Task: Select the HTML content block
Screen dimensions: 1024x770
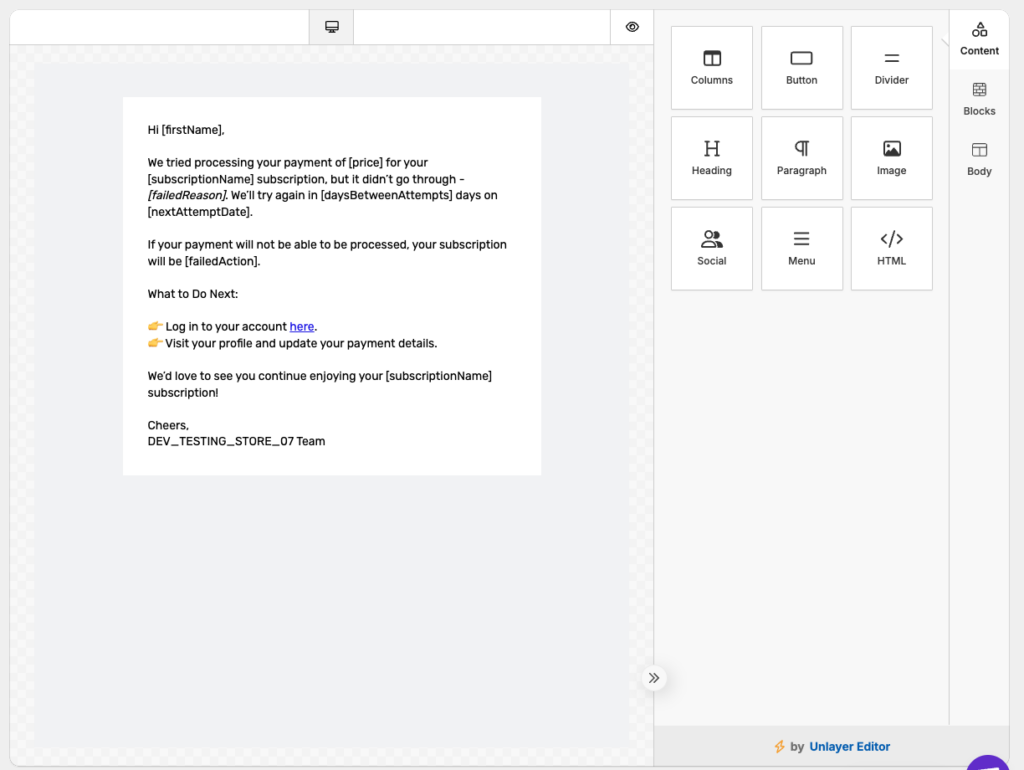Action: (x=891, y=248)
